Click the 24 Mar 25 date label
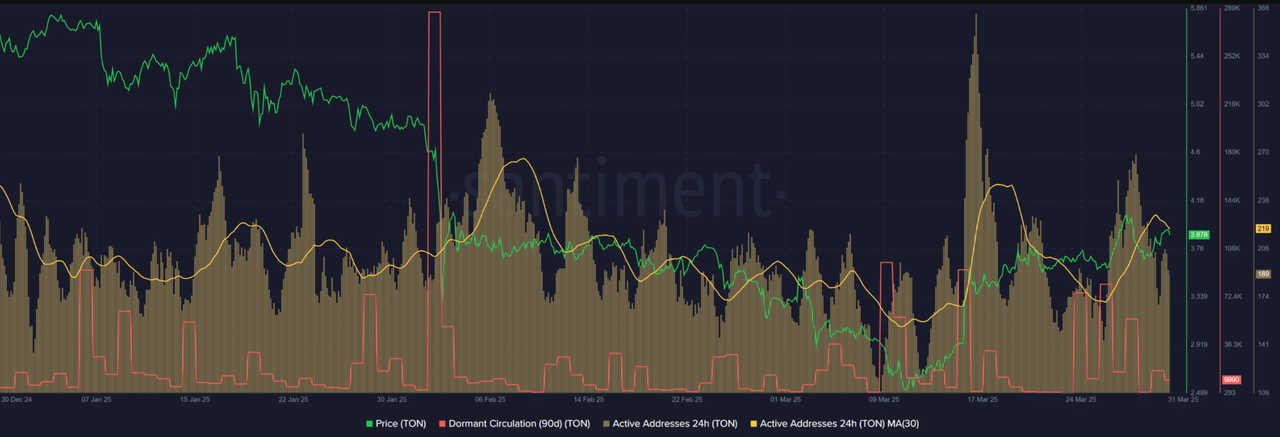 (1081, 400)
